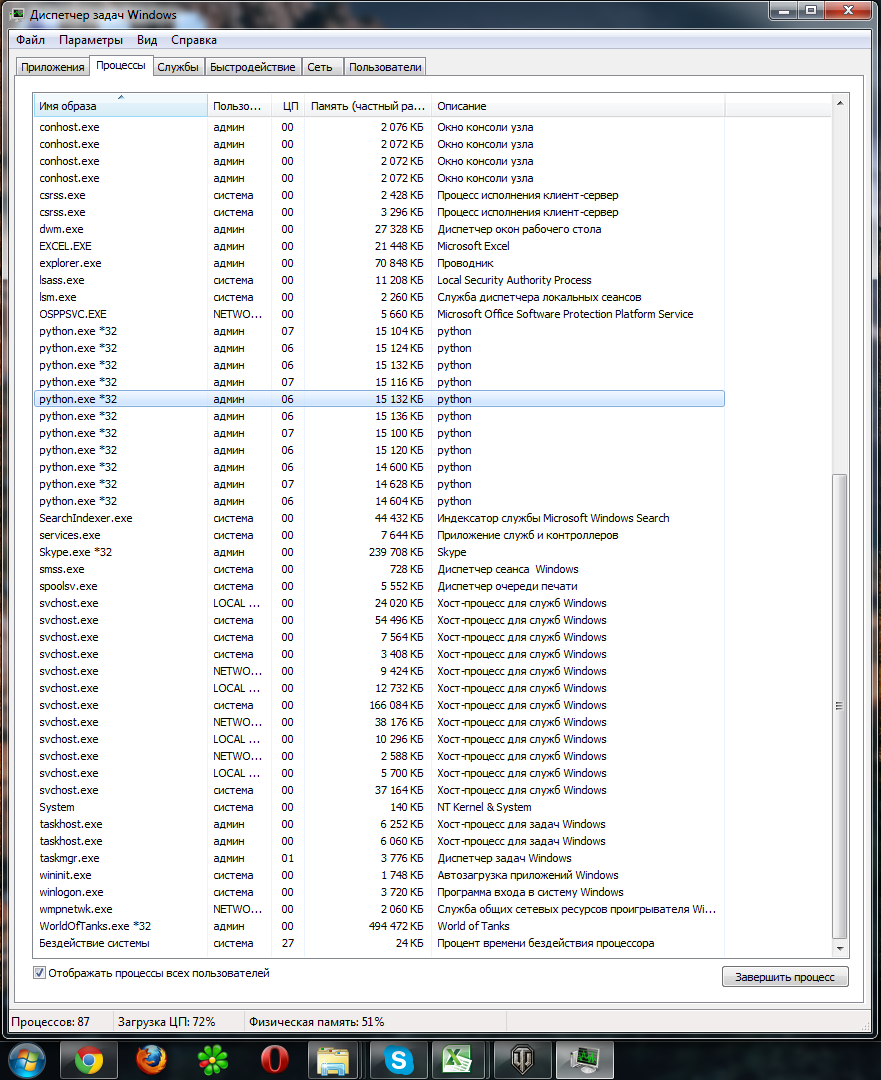
Task: Select csrss.exe row with 3 296 КБ
Action: [379, 212]
